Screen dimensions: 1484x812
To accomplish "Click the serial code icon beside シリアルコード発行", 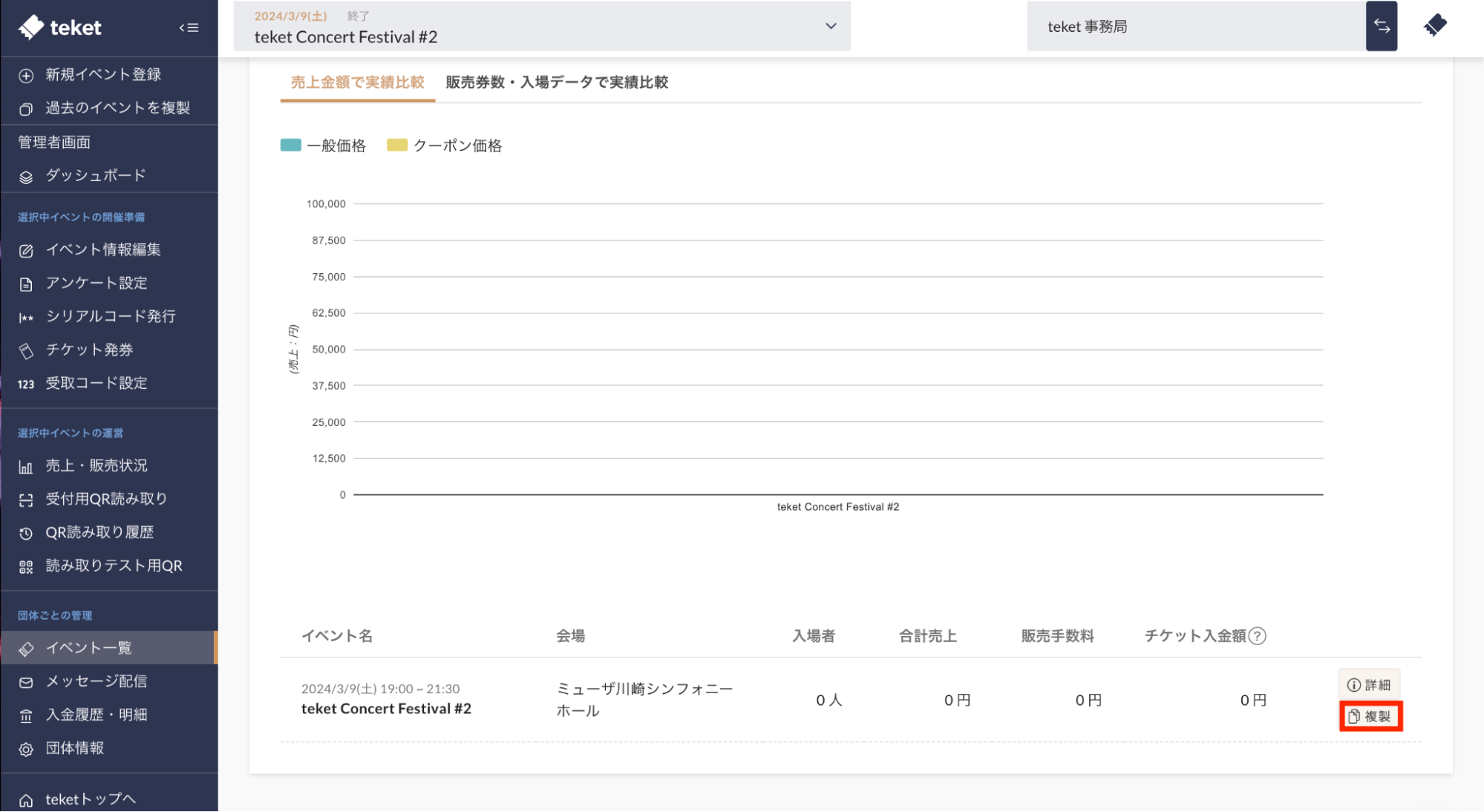I will pyautogui.click(x=26, y=317).
